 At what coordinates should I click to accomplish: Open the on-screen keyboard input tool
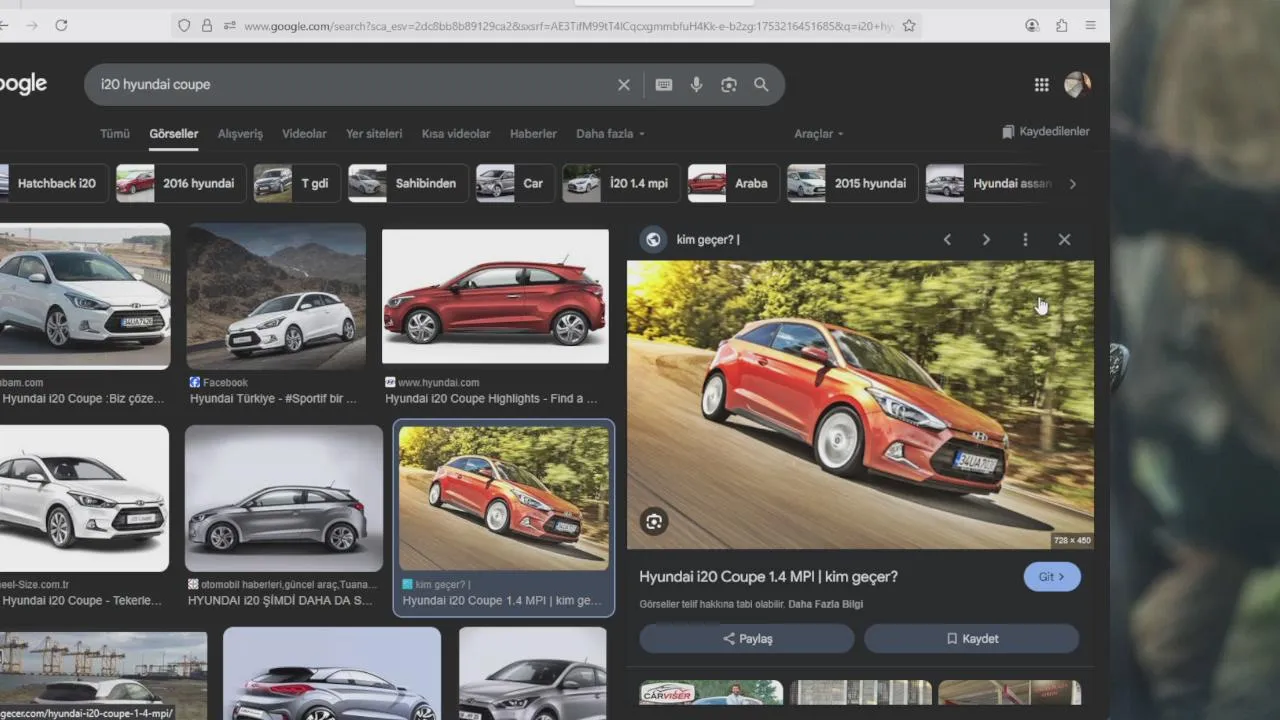coord(664,85)
